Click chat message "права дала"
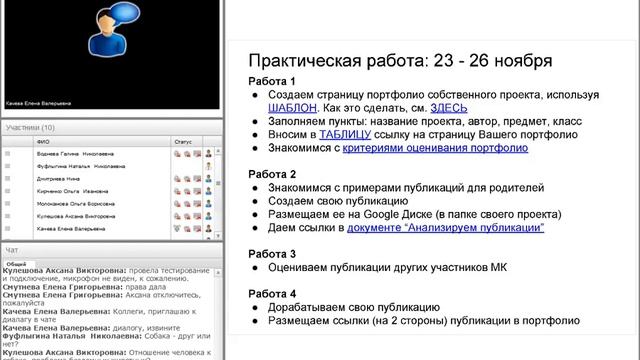640x360 pixels. point(145,287)
